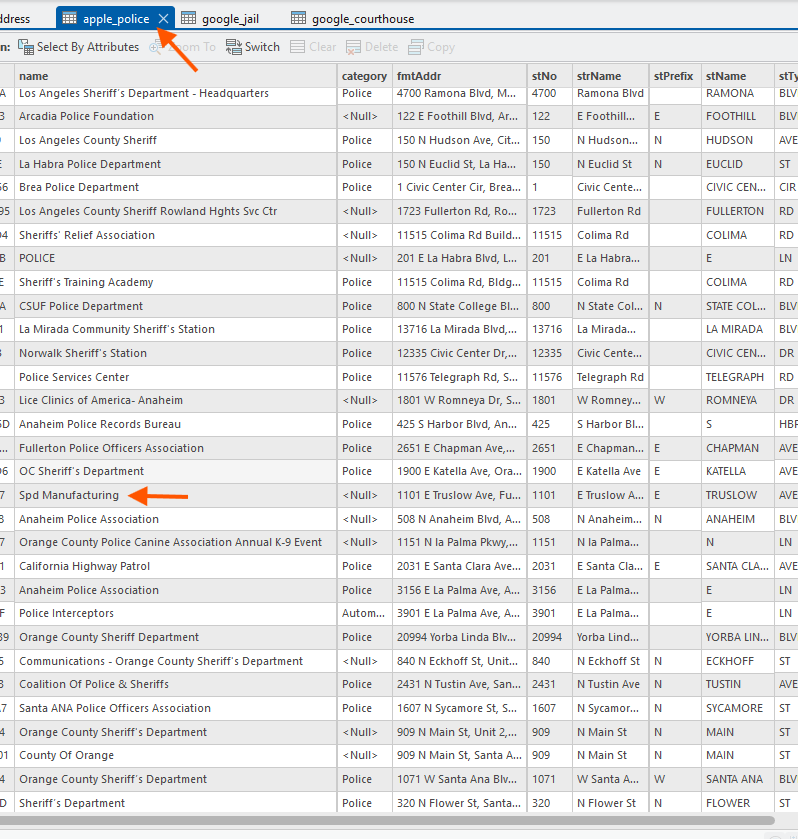The height and width of the screenshot is (839, 798).
Task: Click the Spd Manufacturing name cell
Action: click(x=69, y=495)
